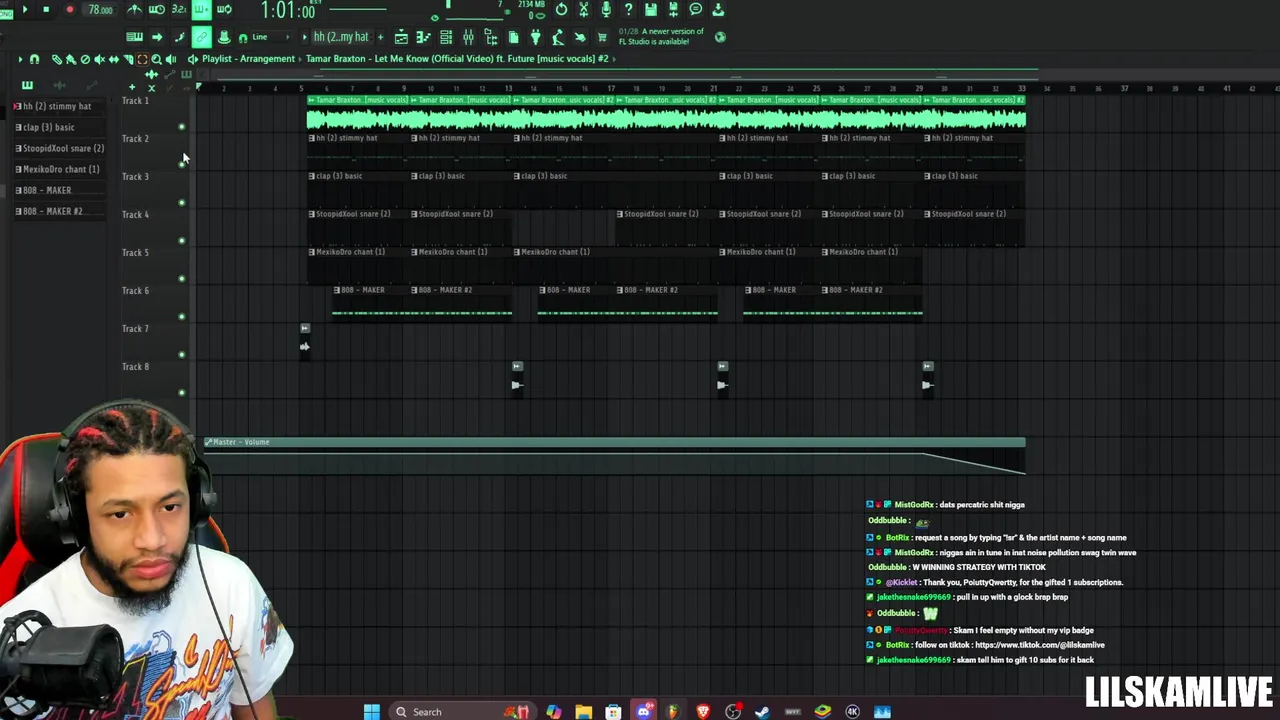This screenshot has width=1280, height=720.
Task: Select the Slip tool in the playlist toolbar
Action: pos(113,59)
